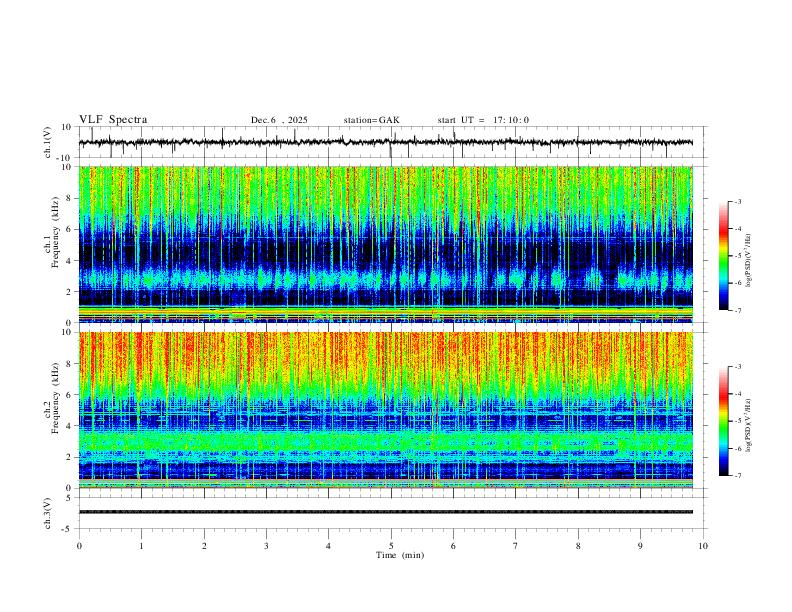Click the 'ch.2 Frequency (kHz)' axis label

pos(51,398)
